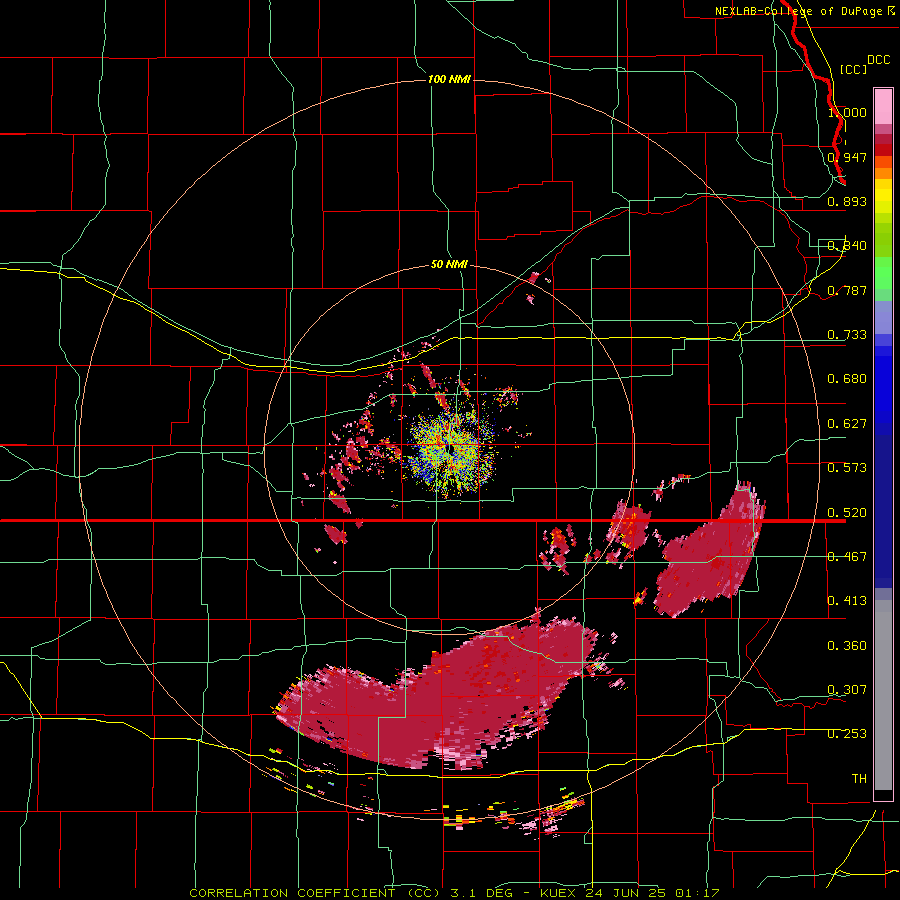Click the 0.360 legend value
The height and width of the screenshot is (900, 900).
pos(847,646)
